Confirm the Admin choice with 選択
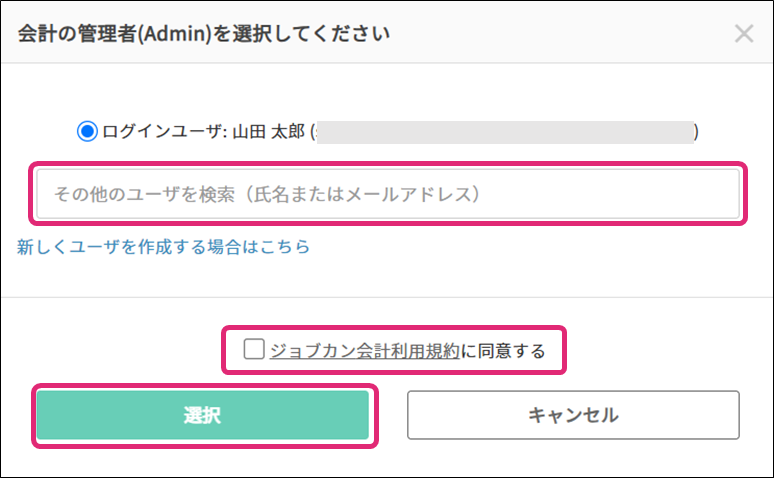 click(x=202, y=415)
